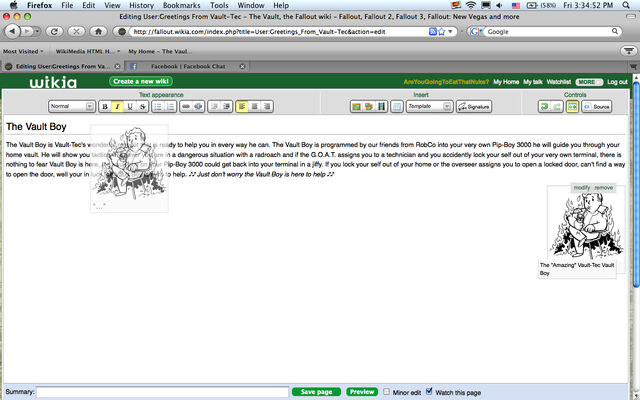The height and width of the screenshot is (400, 640).
Task: Uncheck the Watch this page checkbox
Action: (429, 391)
